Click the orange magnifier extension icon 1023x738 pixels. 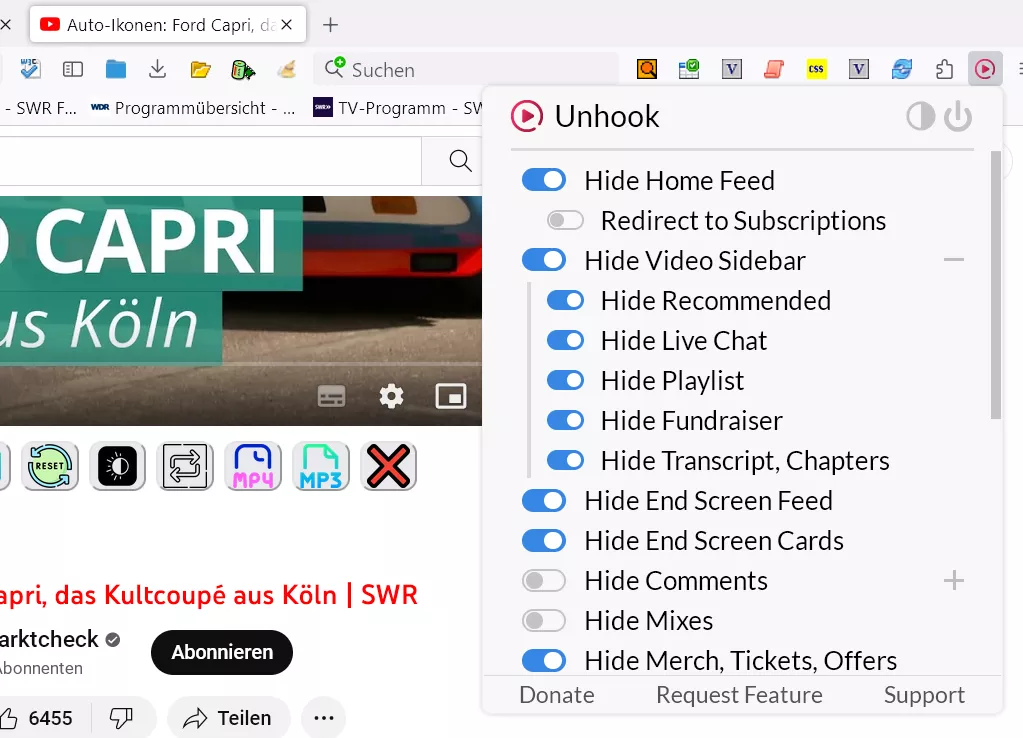(x=647, y=69)
